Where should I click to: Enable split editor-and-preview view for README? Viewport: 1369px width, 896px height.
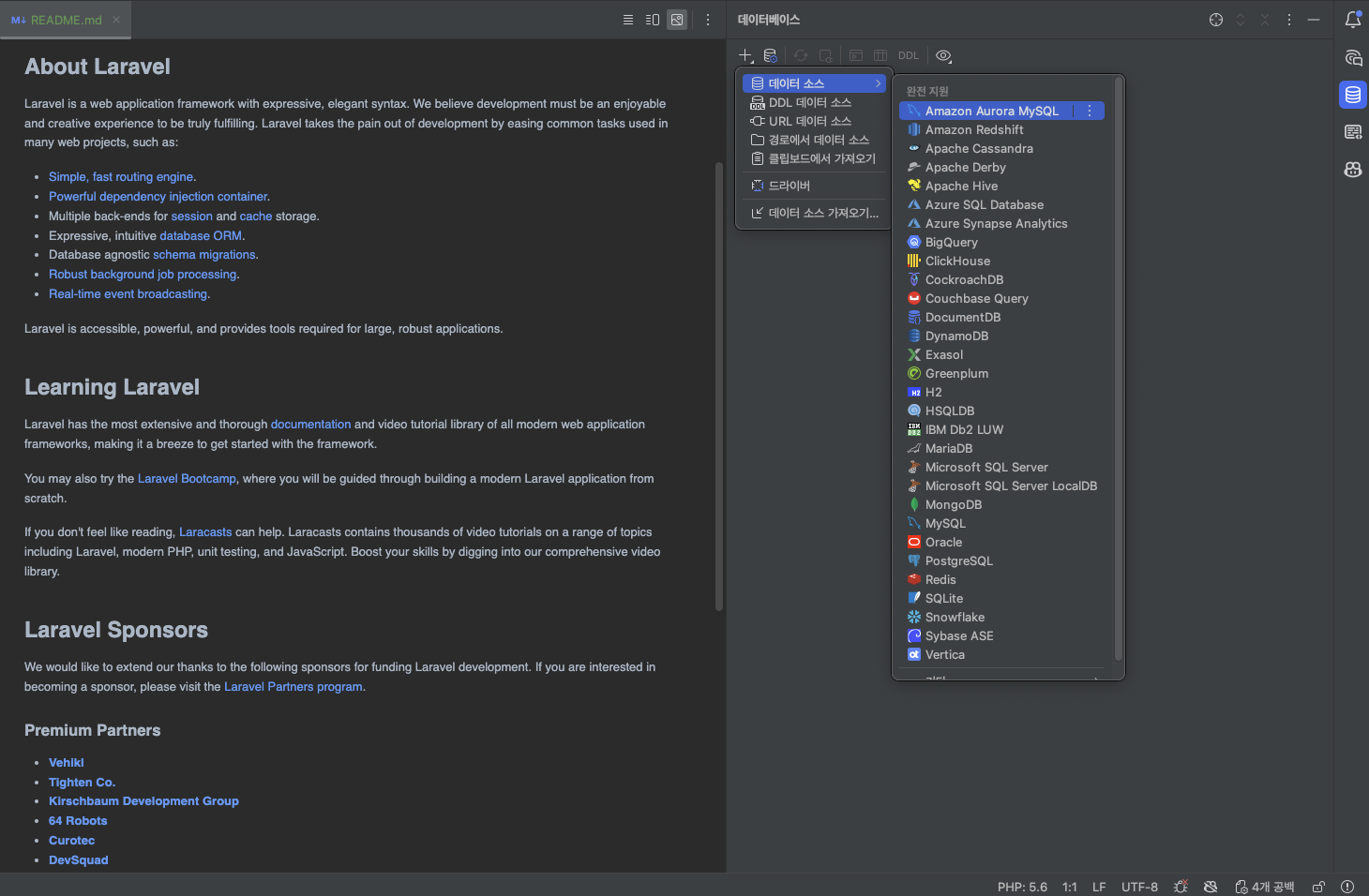652,19
